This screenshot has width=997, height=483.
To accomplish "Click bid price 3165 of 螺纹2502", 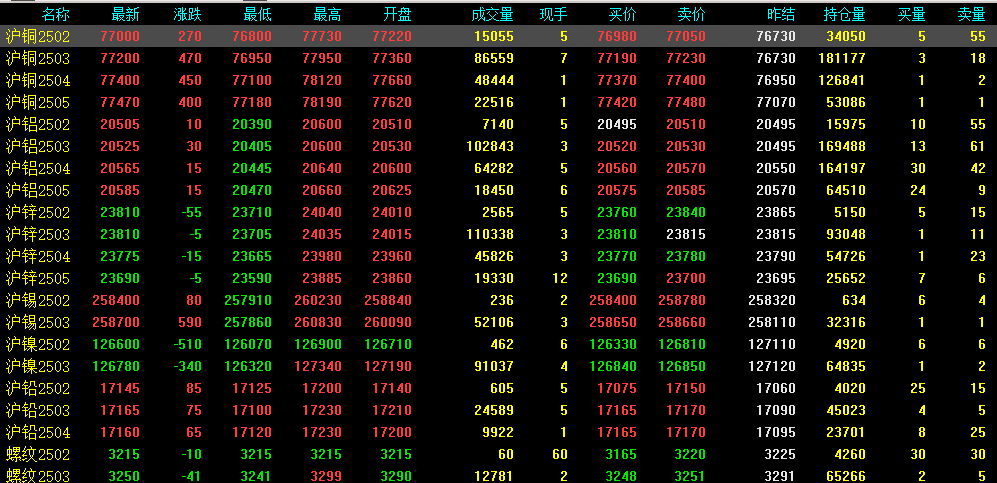I will point(621,454).
